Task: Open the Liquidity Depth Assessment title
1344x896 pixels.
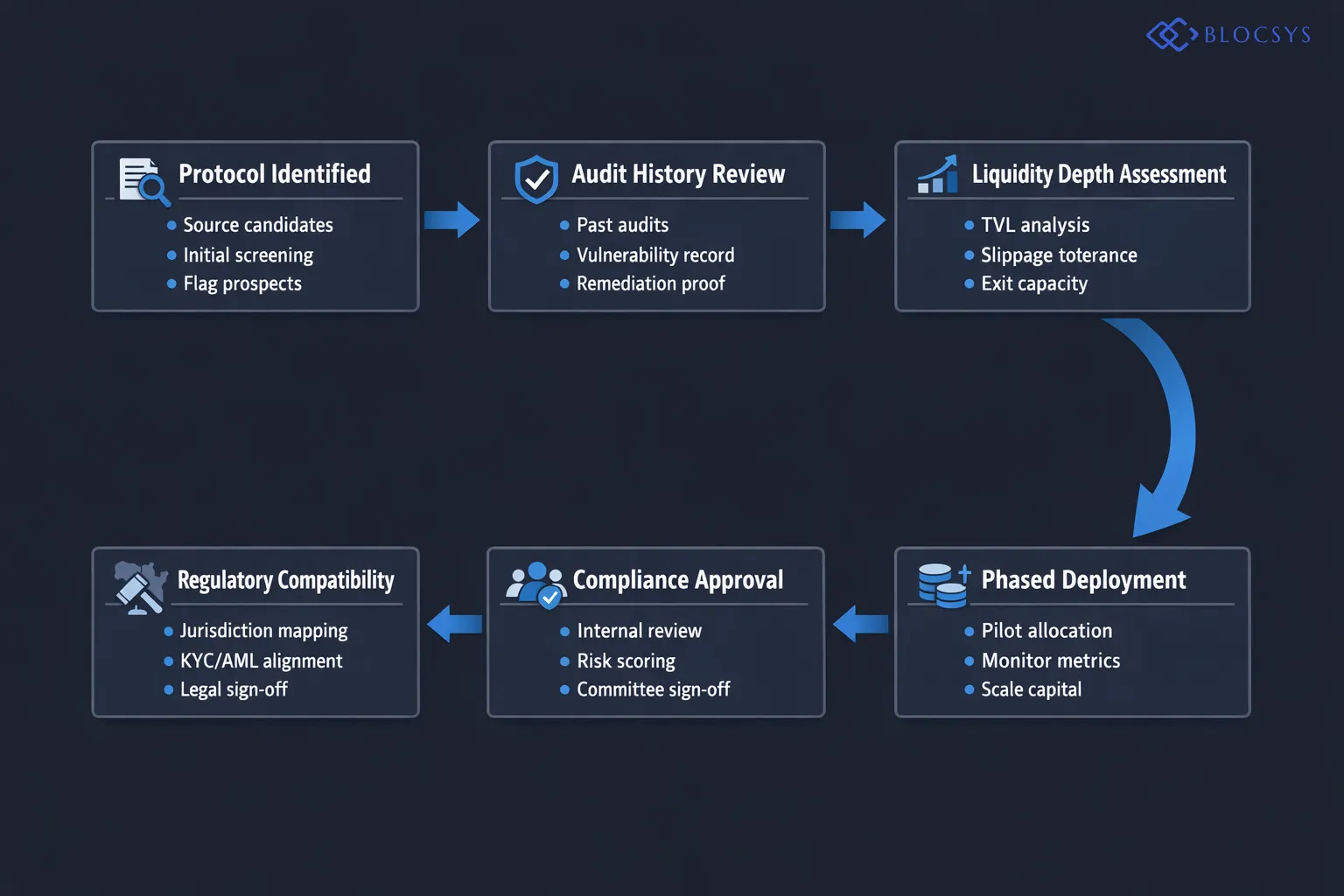Action: 1100,174
